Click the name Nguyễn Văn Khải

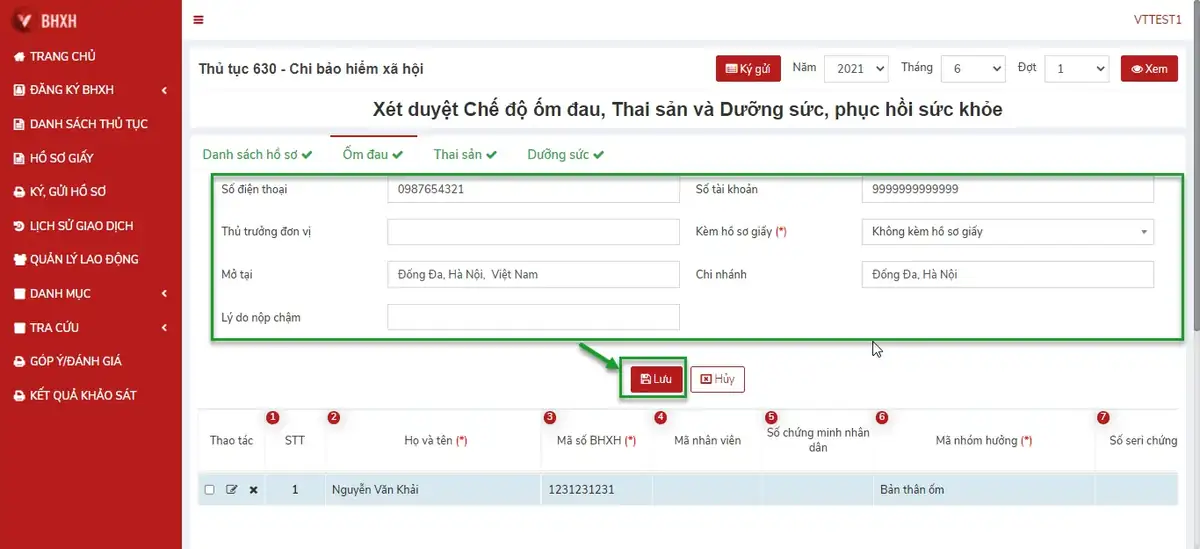coord(376,490)
